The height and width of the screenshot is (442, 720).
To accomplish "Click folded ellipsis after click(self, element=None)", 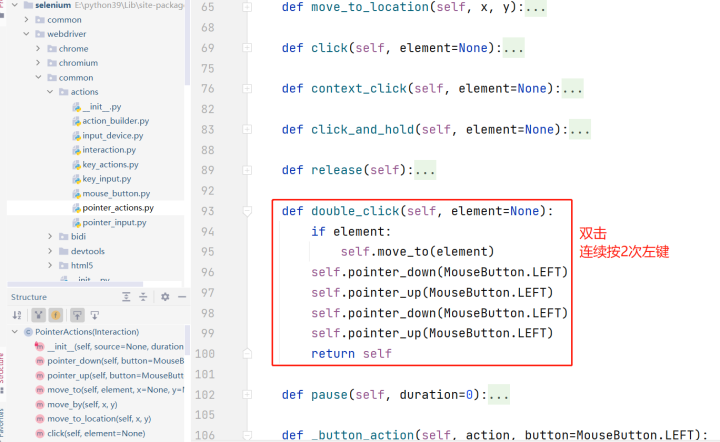I will click(513, 48).
